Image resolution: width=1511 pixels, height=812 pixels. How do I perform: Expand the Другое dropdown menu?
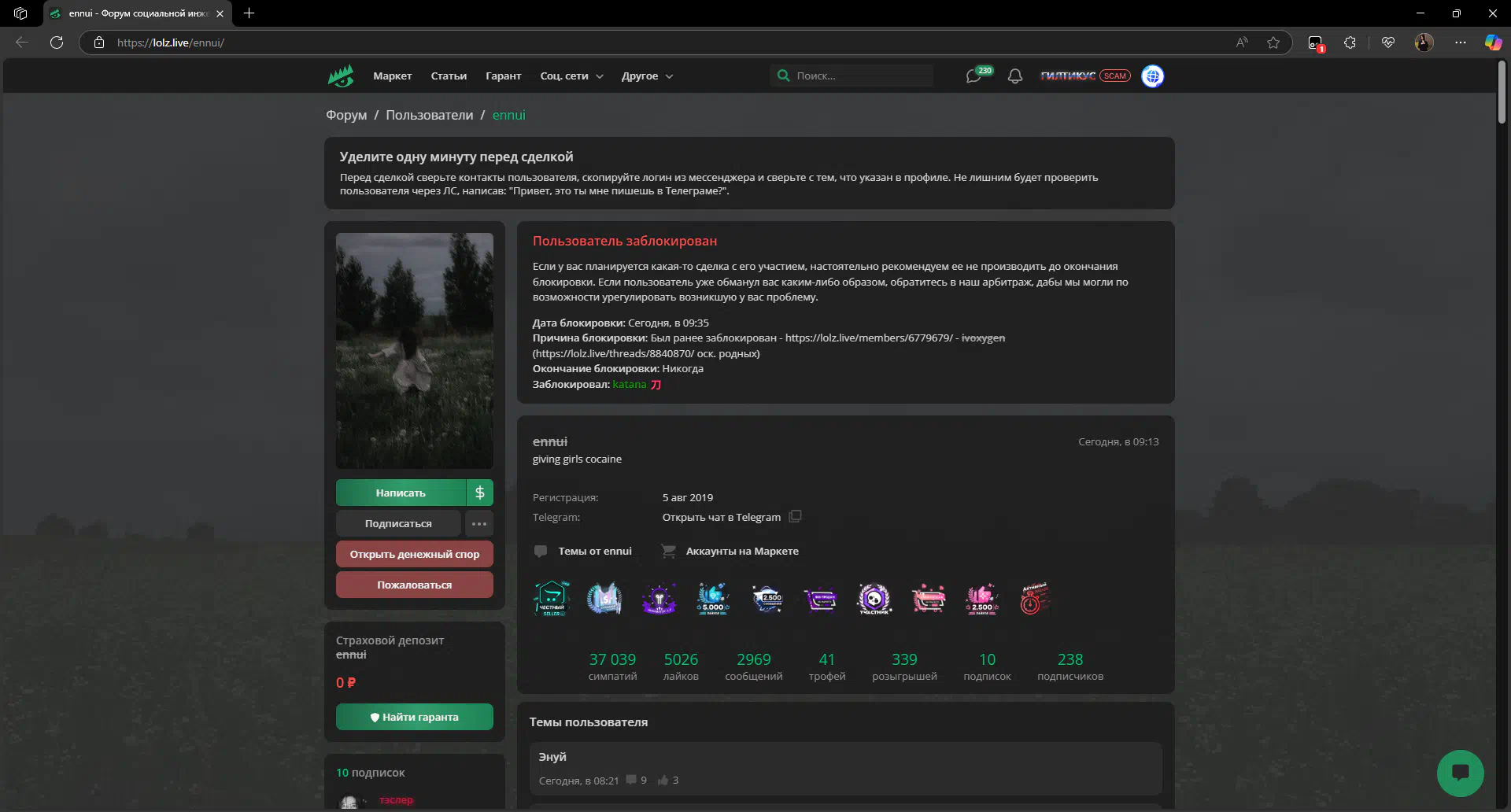point(648,76)
